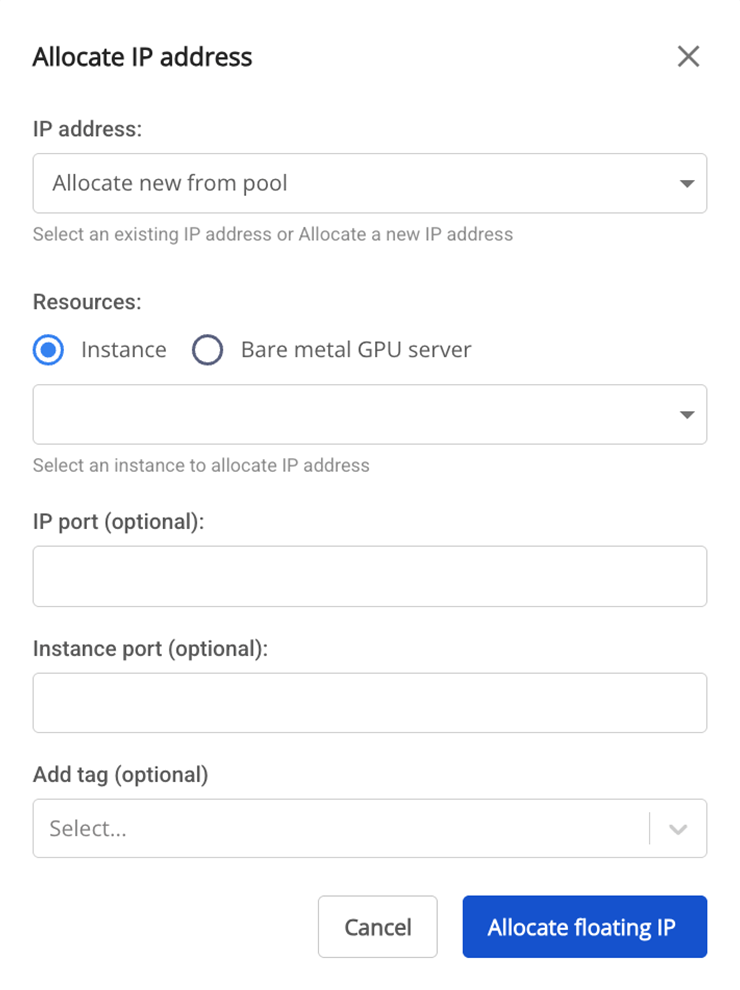Focus the IP port input field

[x=369, y=576]
